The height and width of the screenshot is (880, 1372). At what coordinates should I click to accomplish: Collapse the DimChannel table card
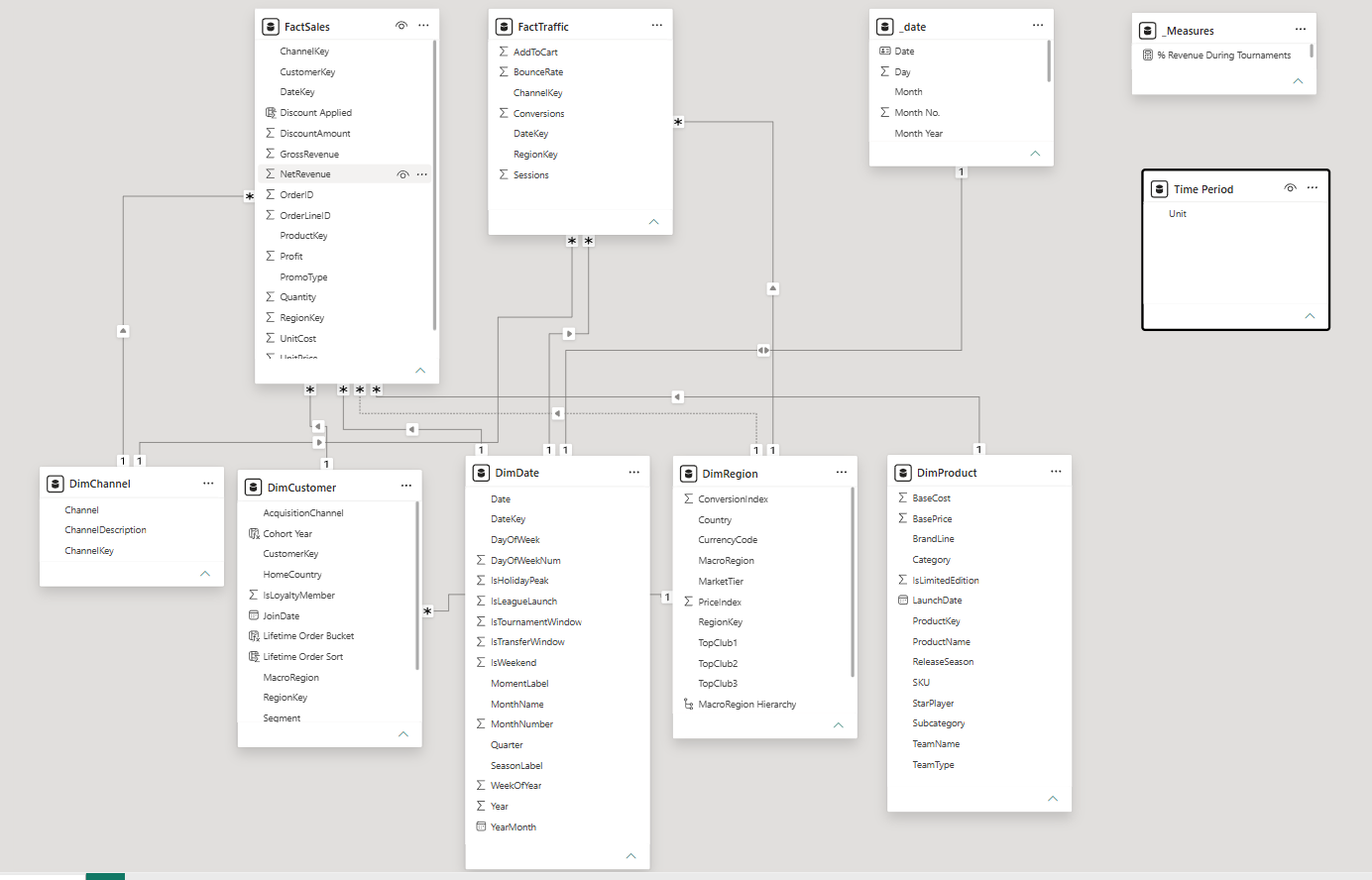click(x=205, y=574)
